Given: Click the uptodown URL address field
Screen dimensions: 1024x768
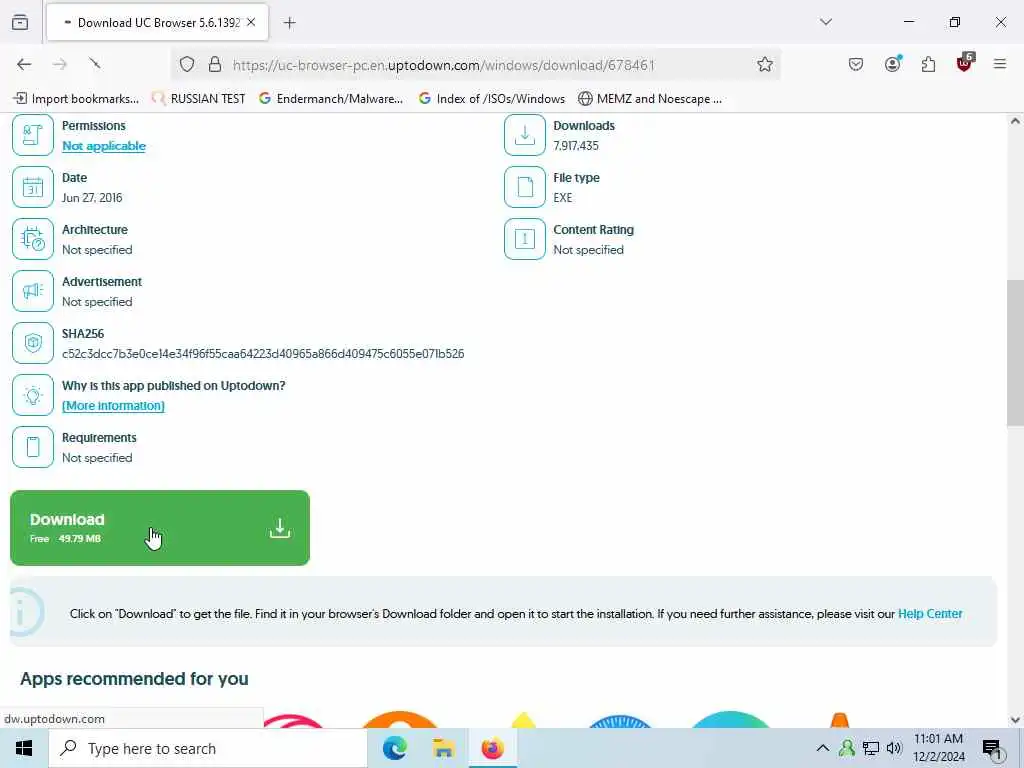Looking at the screenshot, I should [443, 65].
